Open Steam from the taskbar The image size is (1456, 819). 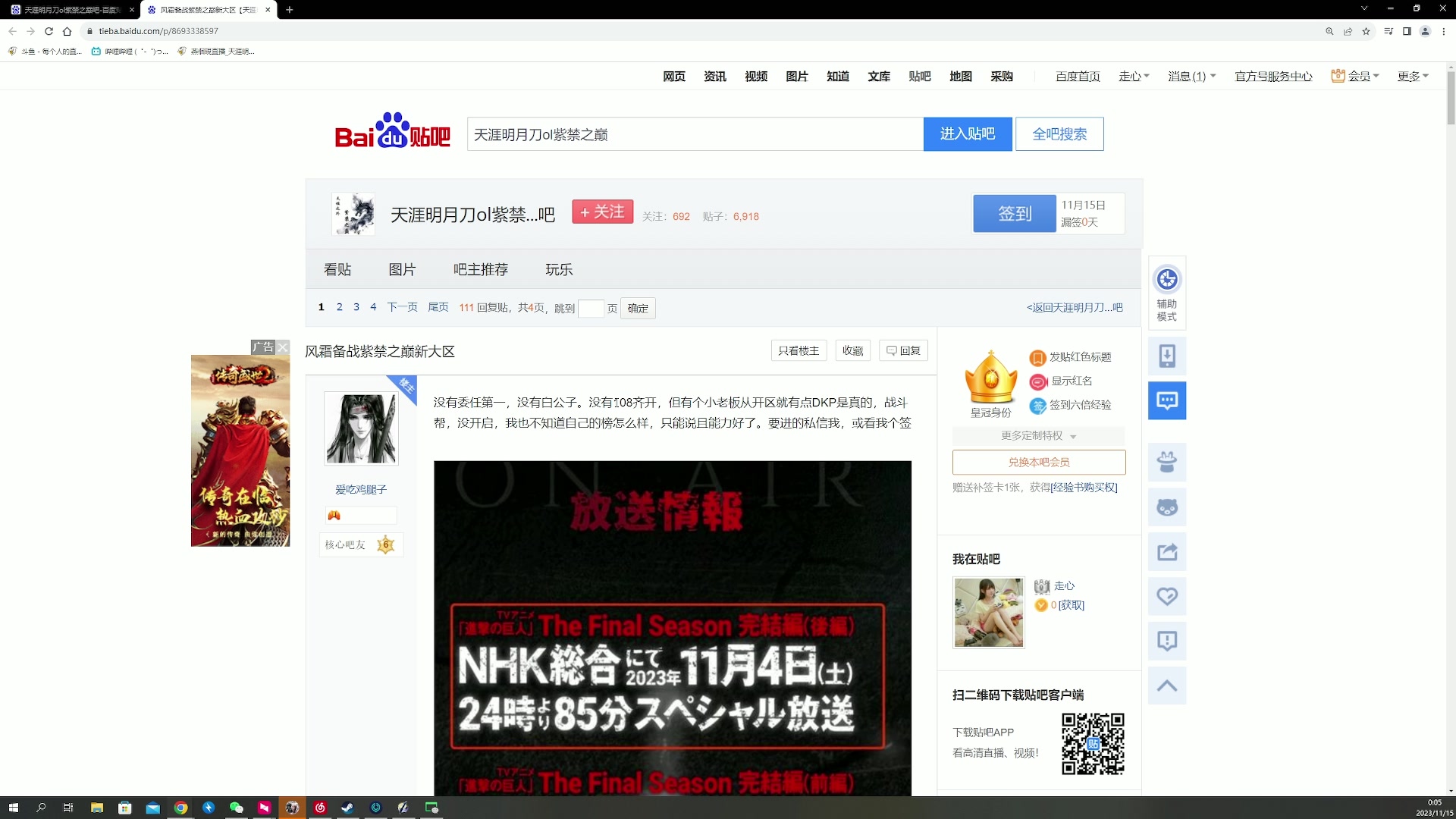click(347, 808)
